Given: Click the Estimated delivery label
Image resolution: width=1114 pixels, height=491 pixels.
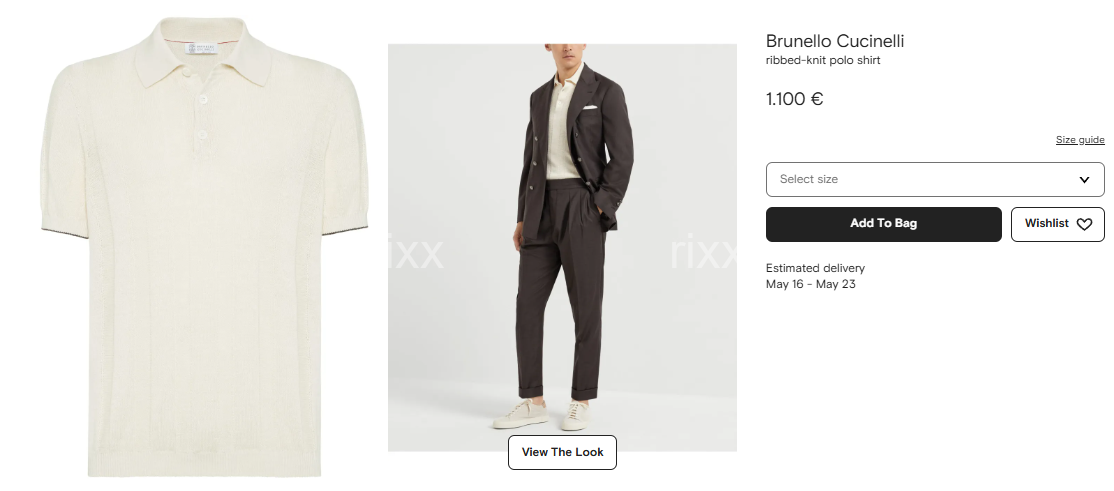Looking at the screenshot, I should (x=815, y=268).
